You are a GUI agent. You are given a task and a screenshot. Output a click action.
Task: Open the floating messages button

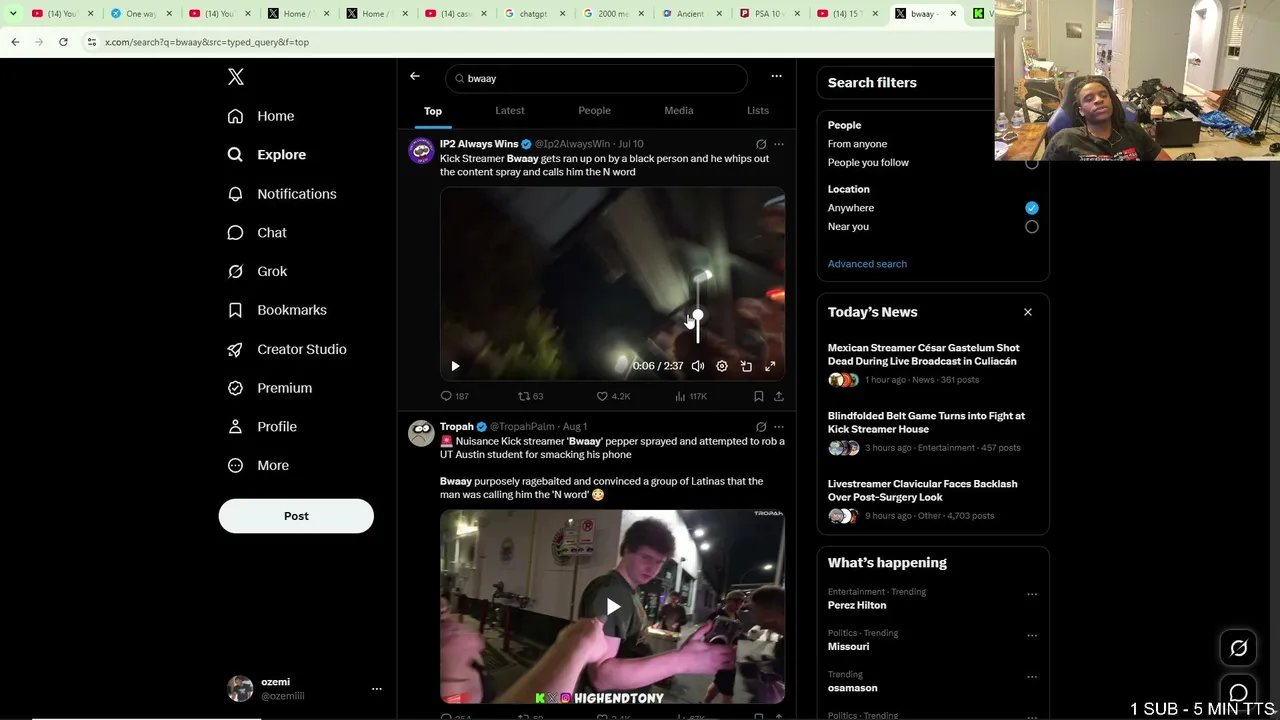[1238, 693]
